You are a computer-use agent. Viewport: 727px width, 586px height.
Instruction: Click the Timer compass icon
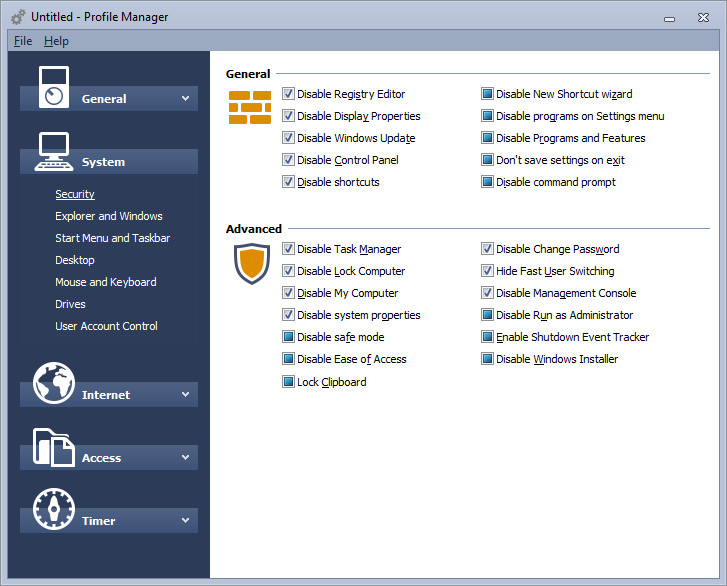click(54, 509)
